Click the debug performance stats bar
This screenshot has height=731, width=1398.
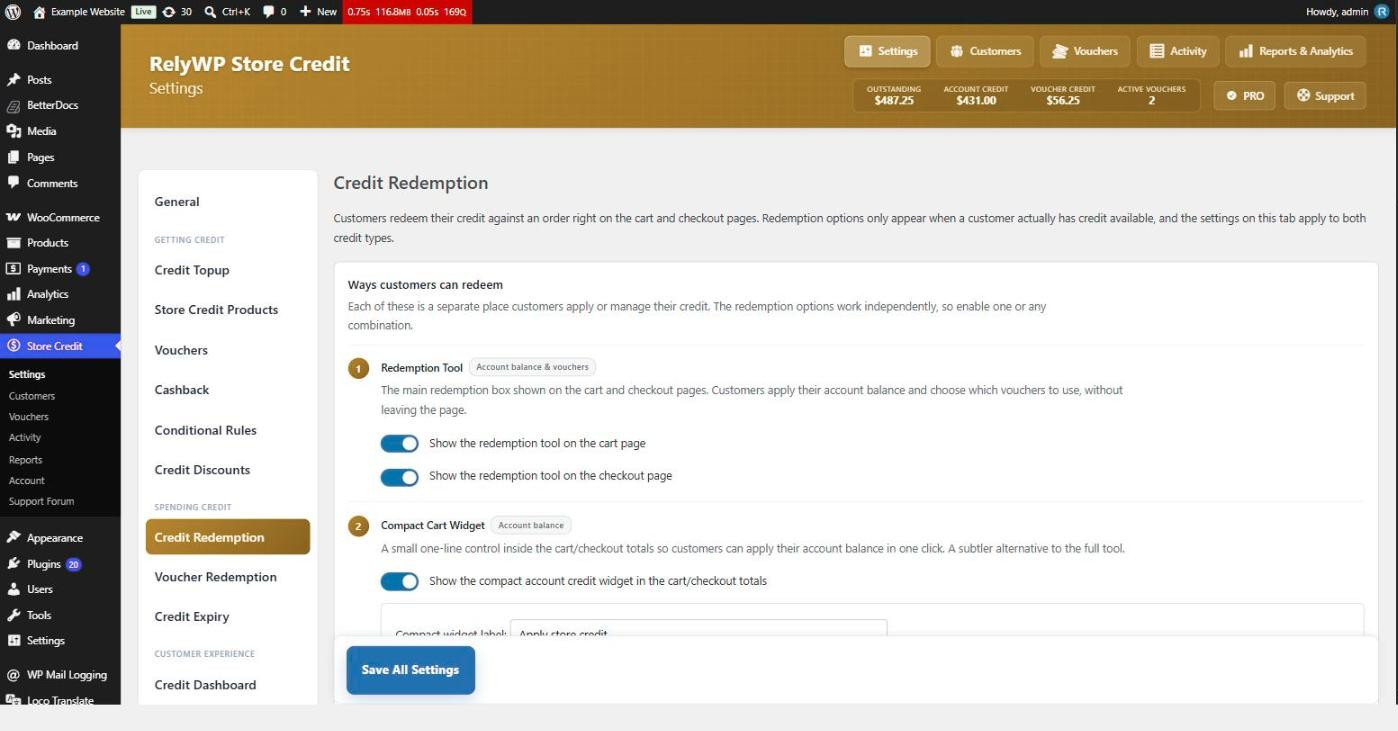click(407, 12)
